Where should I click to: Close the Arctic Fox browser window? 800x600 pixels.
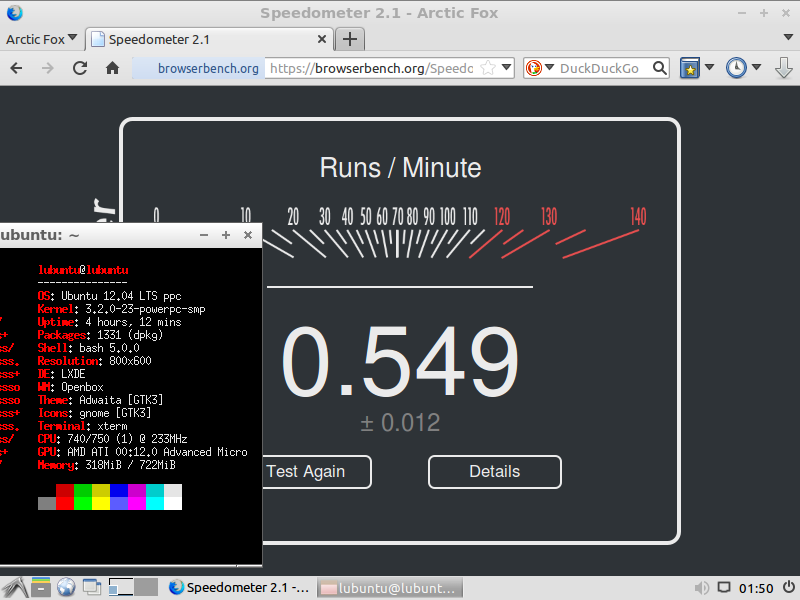(x=786, y=13)
